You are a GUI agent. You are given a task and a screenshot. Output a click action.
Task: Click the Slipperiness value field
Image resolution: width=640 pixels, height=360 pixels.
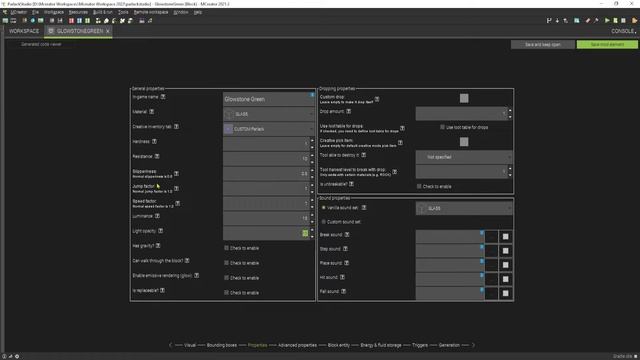266,173
